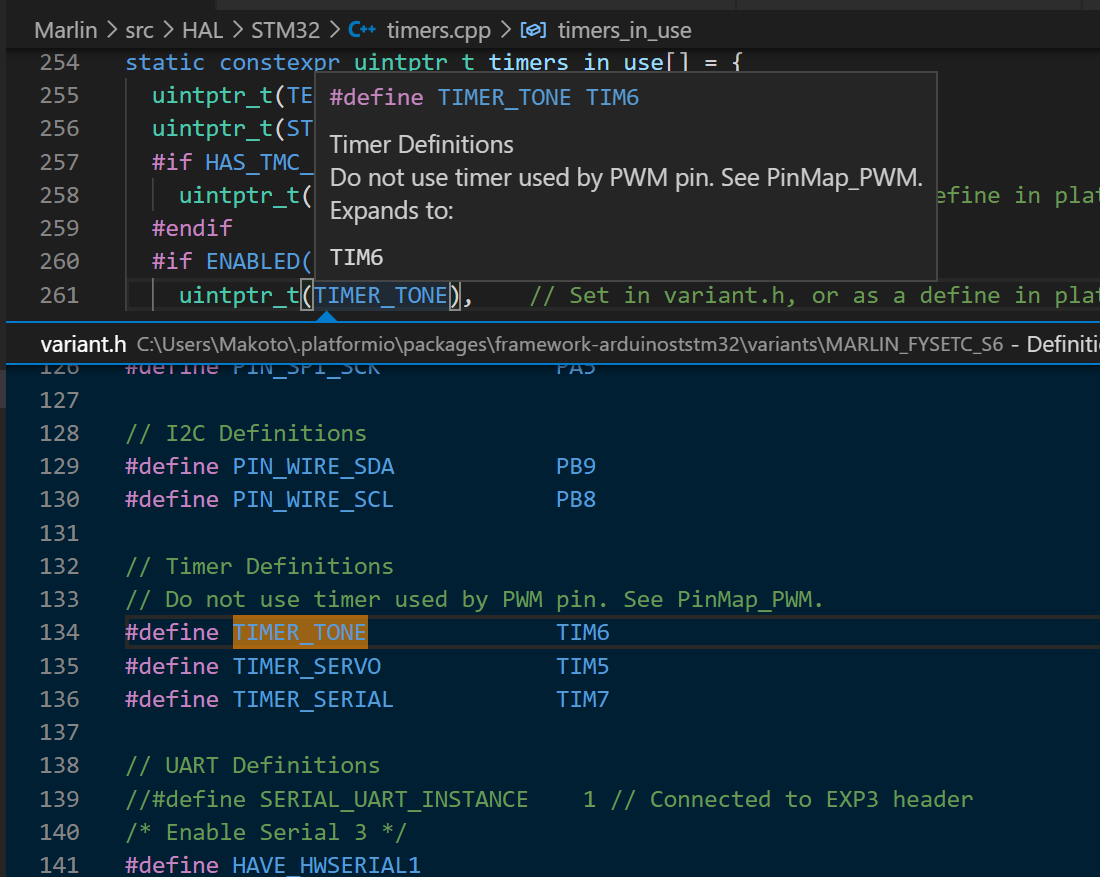Click the variant.h title in peek header
This screenshot has width=1100, height=877.
[83, 343]
